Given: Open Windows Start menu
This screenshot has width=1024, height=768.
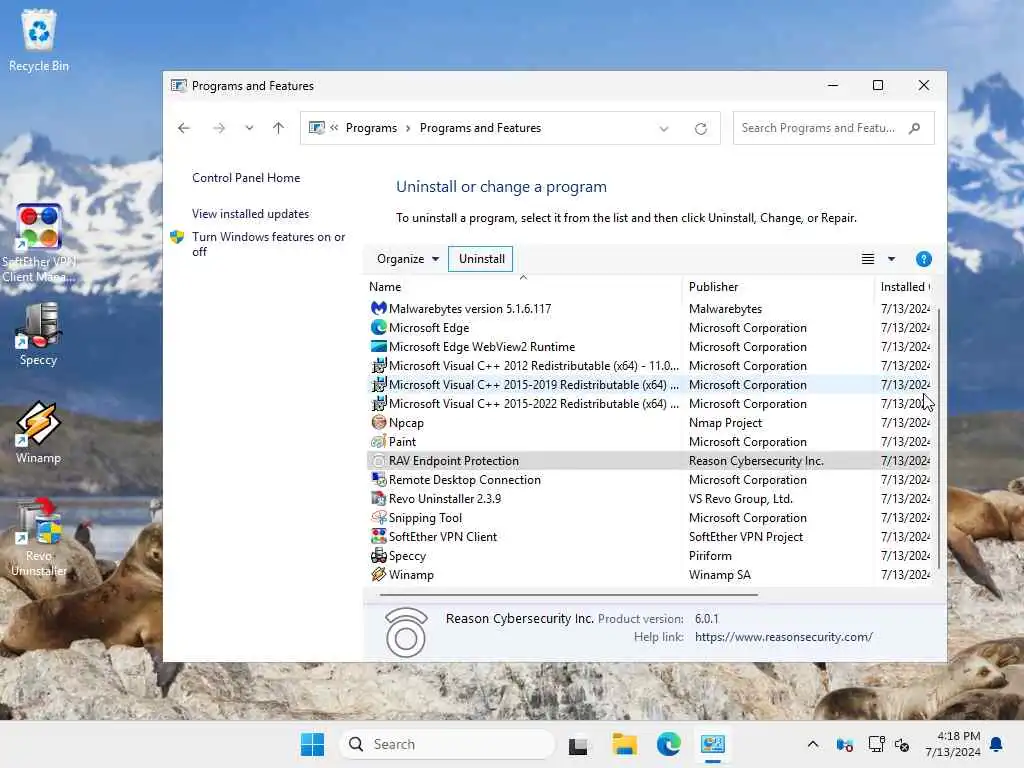Looking at the screenshot, I should (312, 744).
